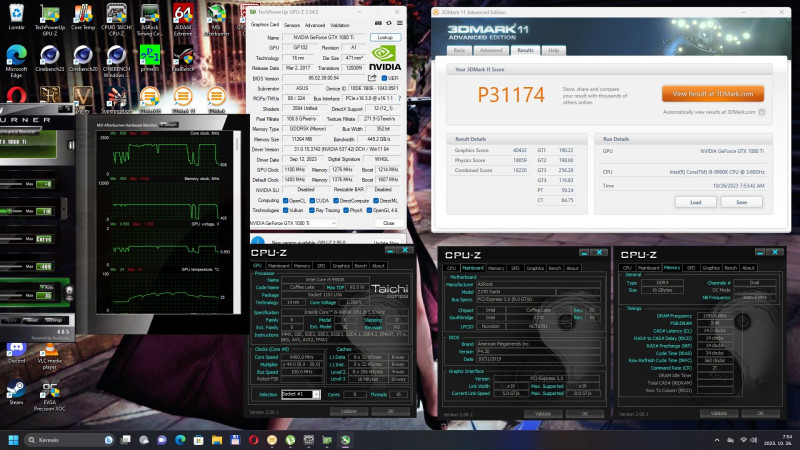
Task: Open Microsoft Store from the taskbar
Action: pos(198,440)
